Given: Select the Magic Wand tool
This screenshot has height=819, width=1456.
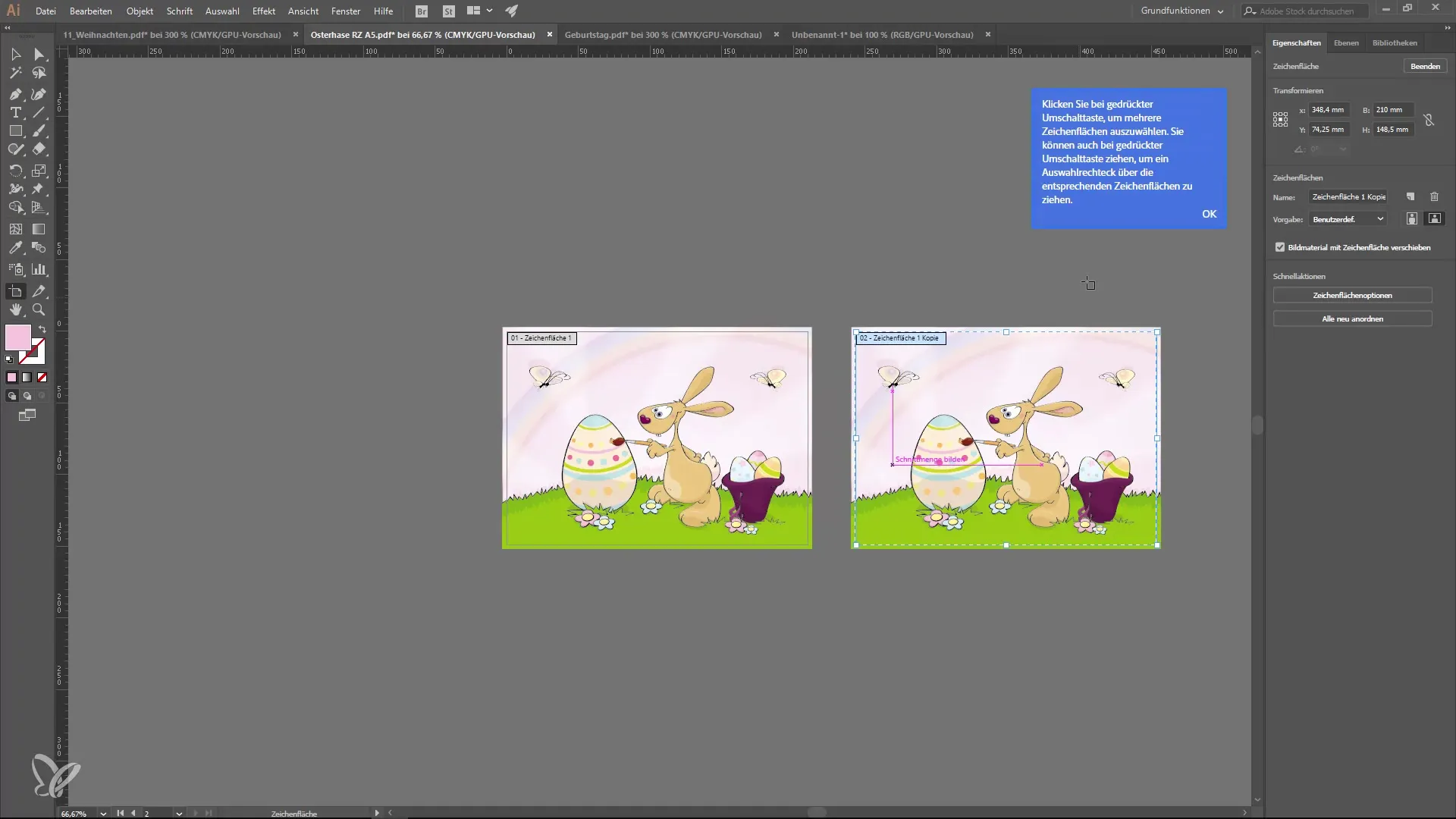Looking at the screenshot, I should click(x=15, y=73).
